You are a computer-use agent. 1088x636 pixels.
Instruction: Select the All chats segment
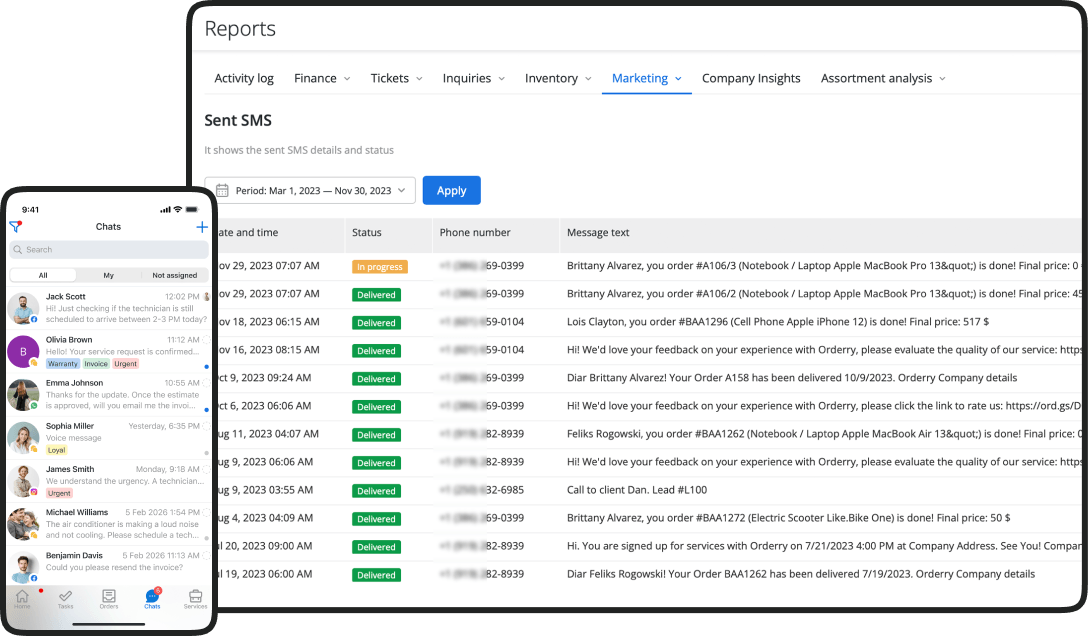[x=43, y=275]
